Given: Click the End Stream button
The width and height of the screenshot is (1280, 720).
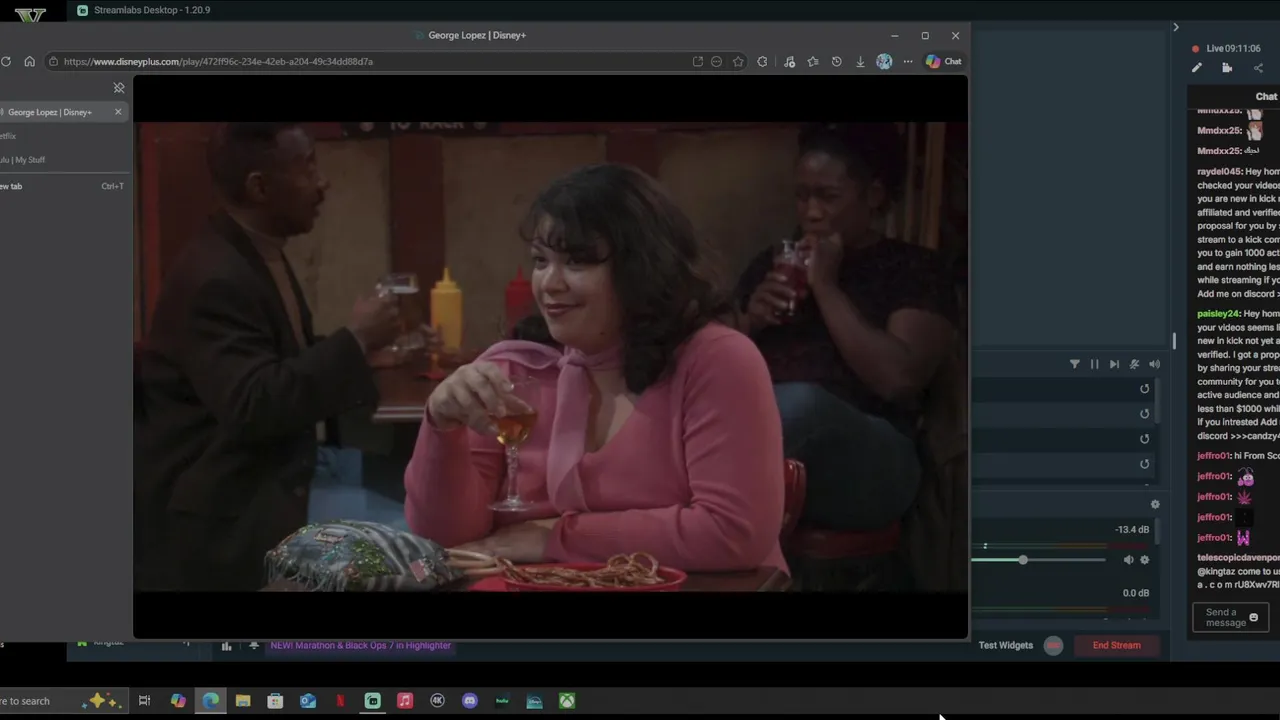Looking at the screenshot, I should click(1117, 645).
